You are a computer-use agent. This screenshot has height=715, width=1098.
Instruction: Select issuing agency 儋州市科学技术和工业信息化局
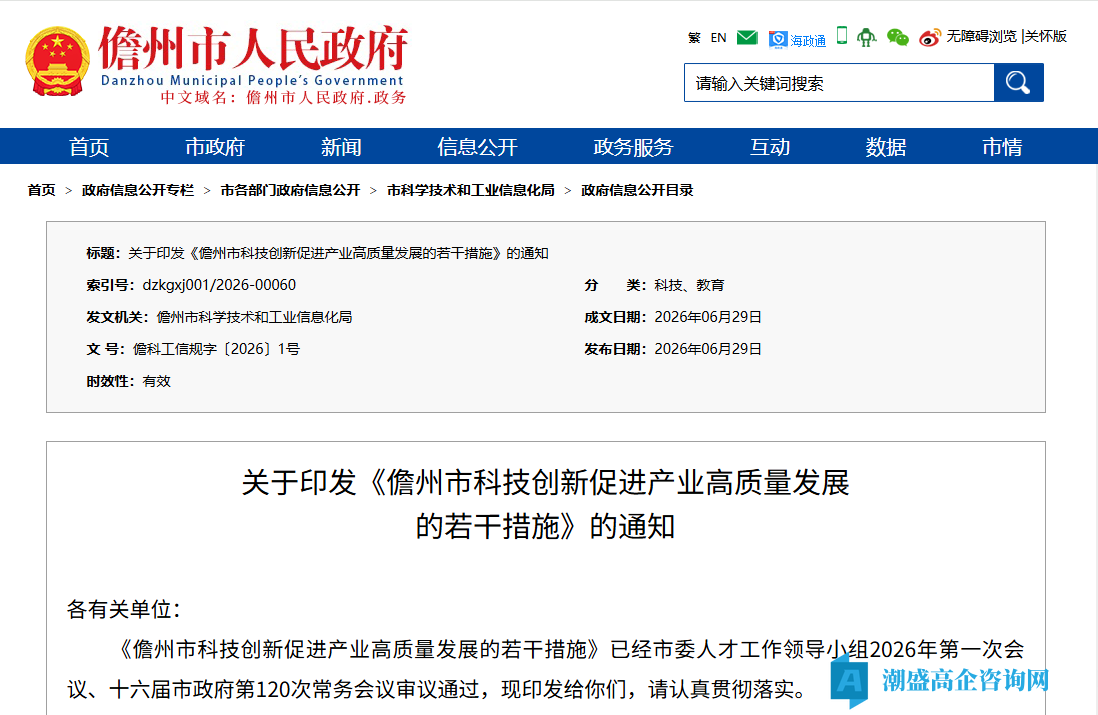click(x=254, y=317)
